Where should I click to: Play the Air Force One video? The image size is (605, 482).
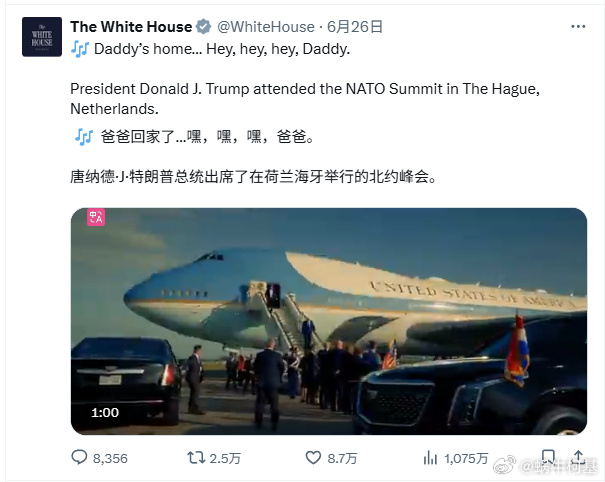click(x=329, y=321)
